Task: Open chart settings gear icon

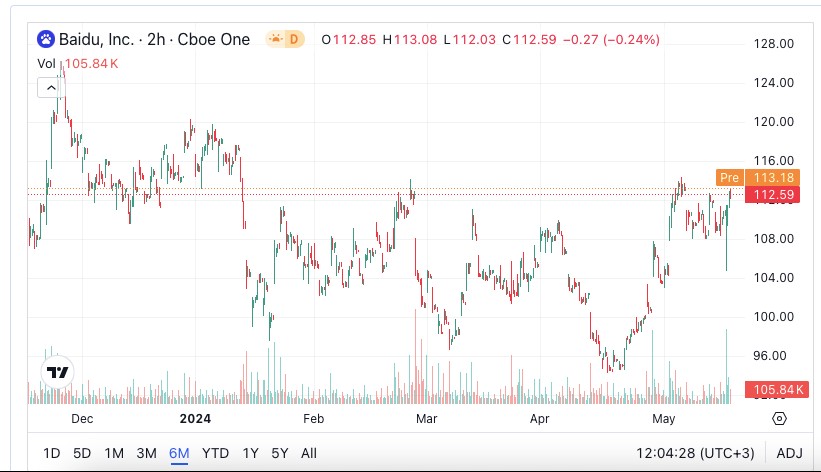Action: click(x=780, y=418)
